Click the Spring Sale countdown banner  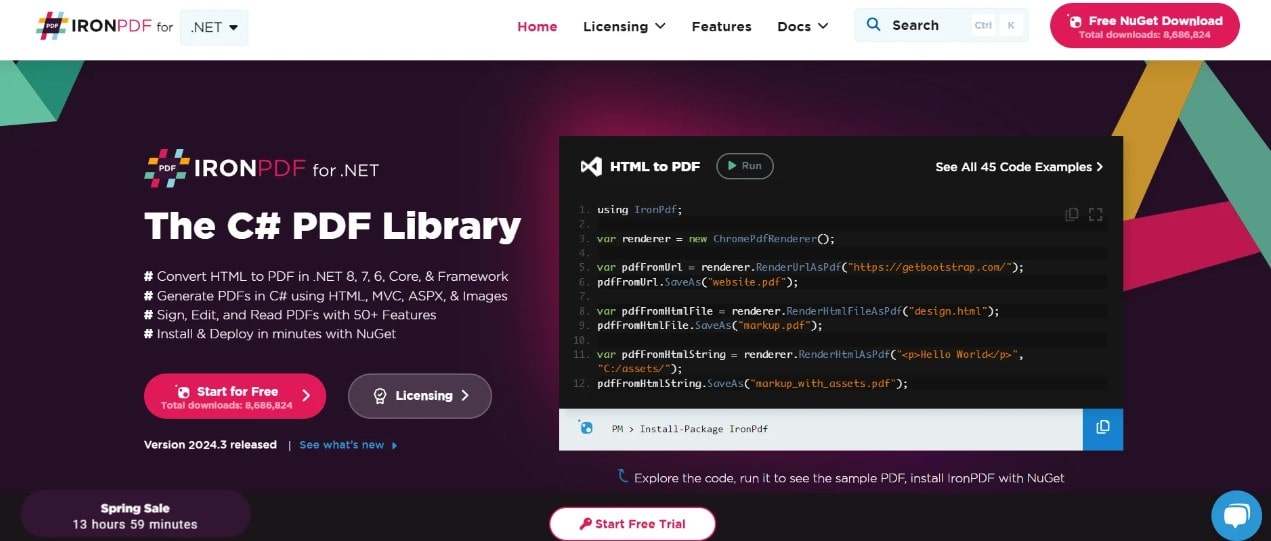(x=135, y=516)
